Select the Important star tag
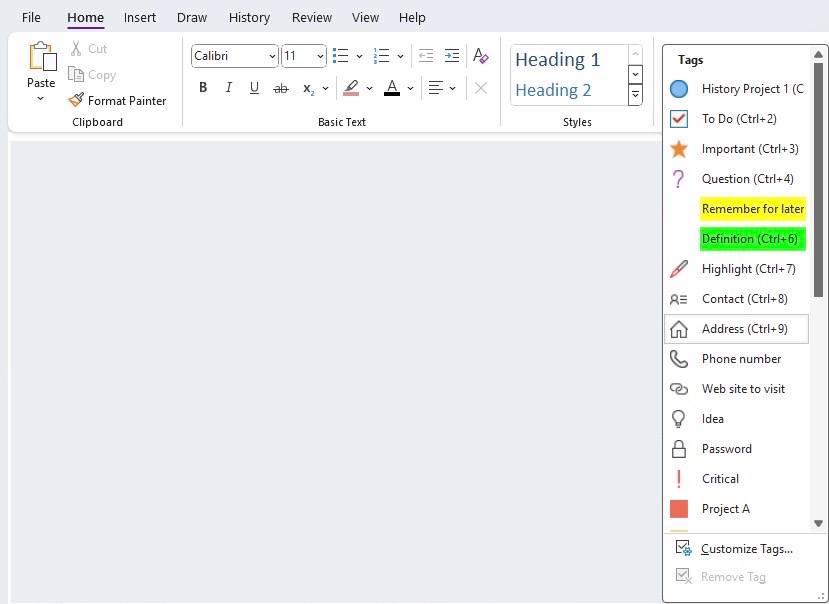Image resolution: width=829 pixels, height=604 pixels. [736, 149]
